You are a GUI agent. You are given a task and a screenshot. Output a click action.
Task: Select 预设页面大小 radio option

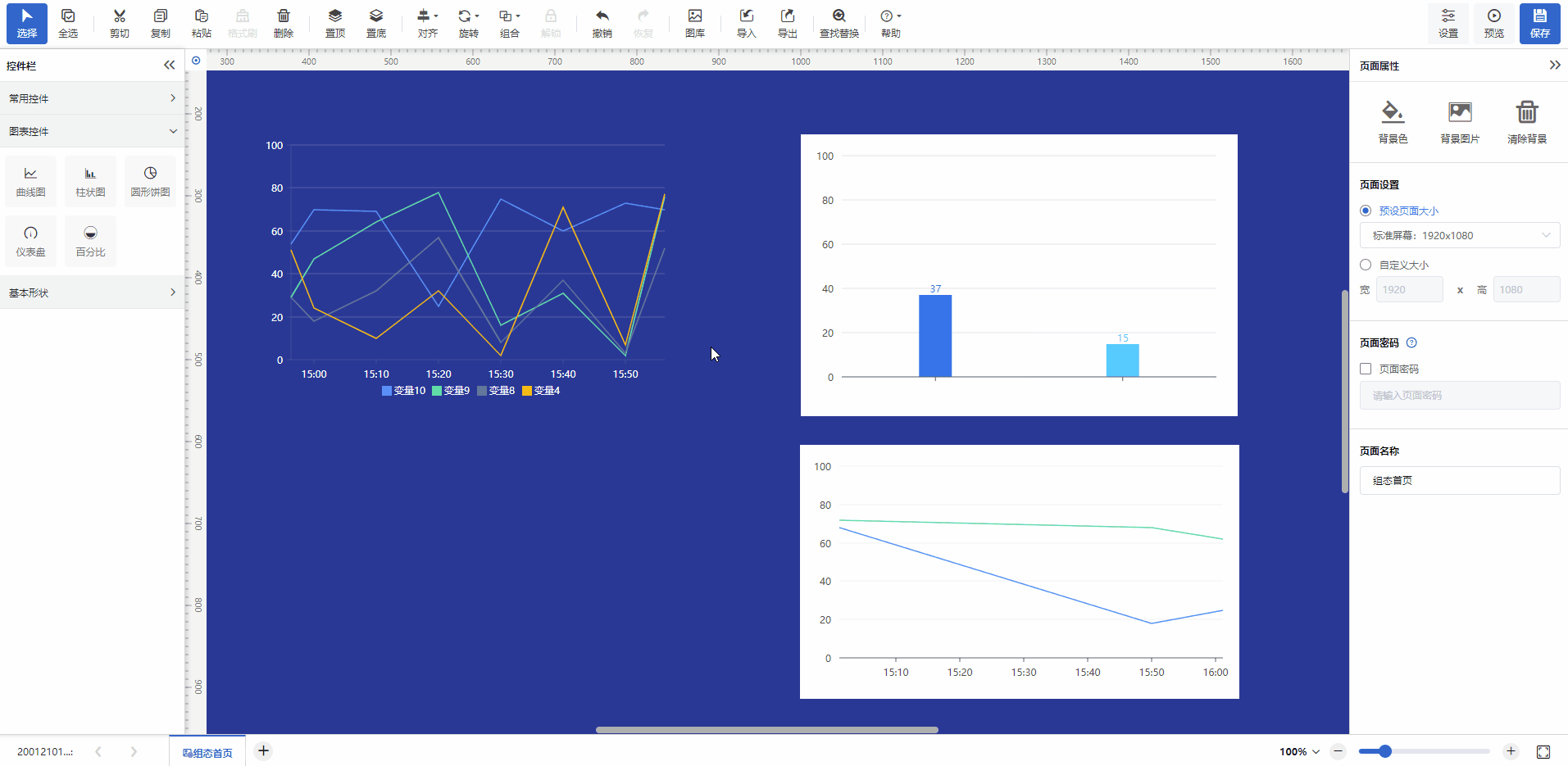point(1366,211)
